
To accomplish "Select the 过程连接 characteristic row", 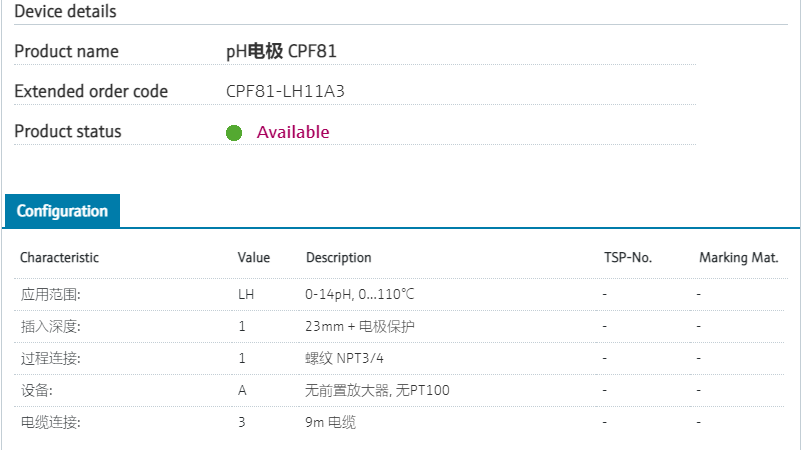I will [x=50, y=358].
